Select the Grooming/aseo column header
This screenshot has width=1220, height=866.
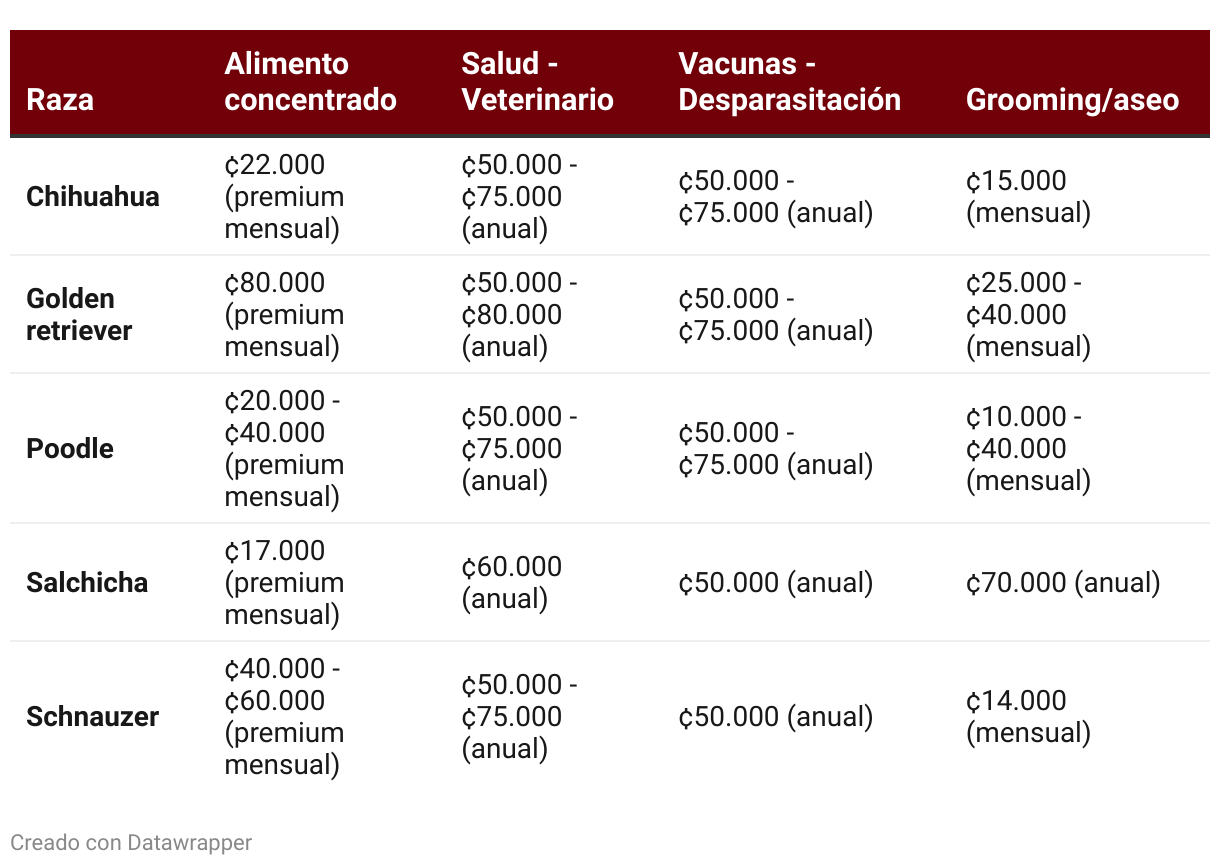pos(1072,100)
